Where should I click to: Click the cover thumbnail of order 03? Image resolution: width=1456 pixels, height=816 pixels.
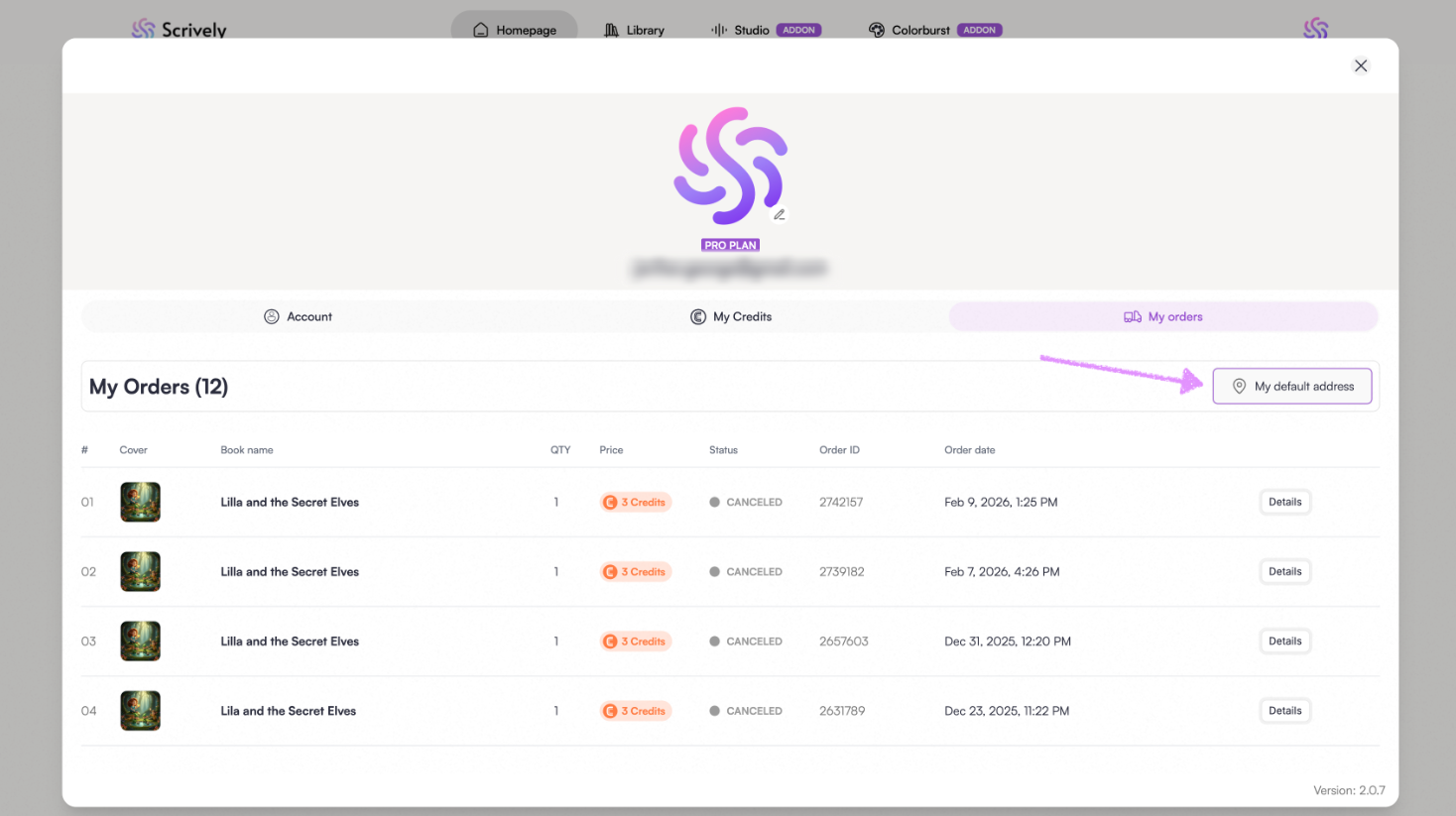coord(140,641)
